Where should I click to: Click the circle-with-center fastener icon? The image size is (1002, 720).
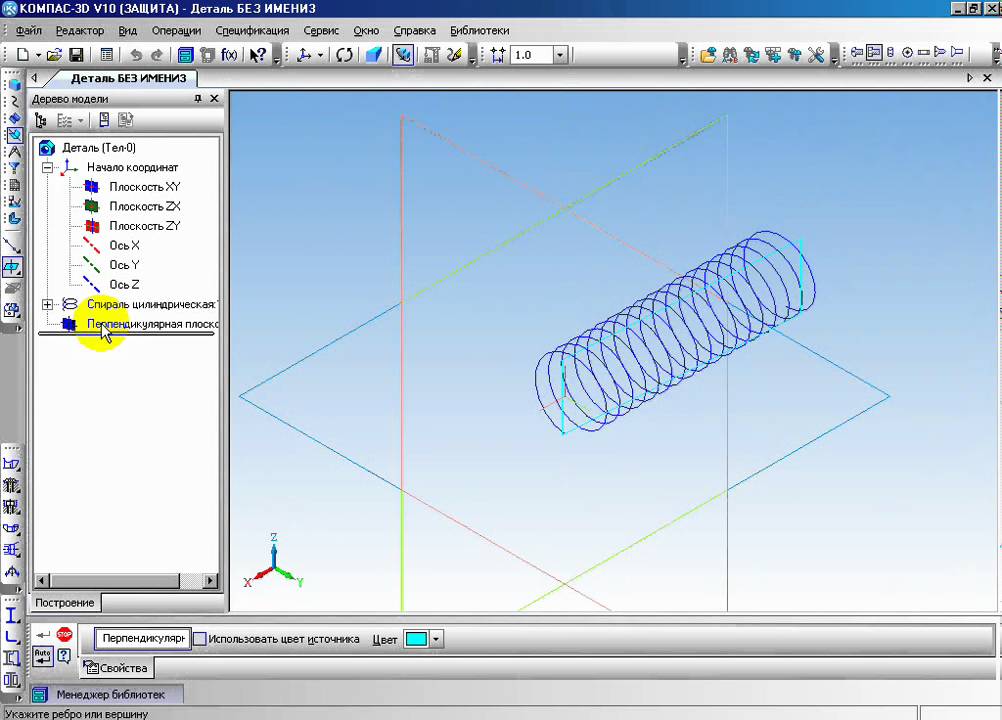click(907, 53)
